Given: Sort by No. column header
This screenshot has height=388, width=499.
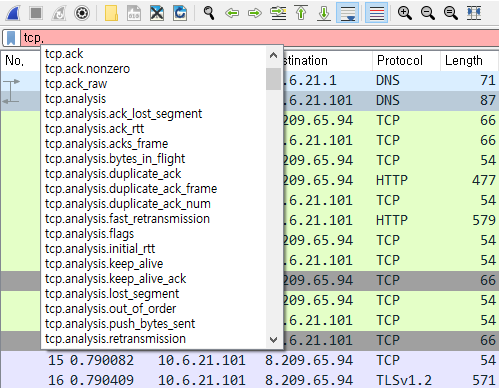Looking at the screenshot, I should [x=21, y=61].
